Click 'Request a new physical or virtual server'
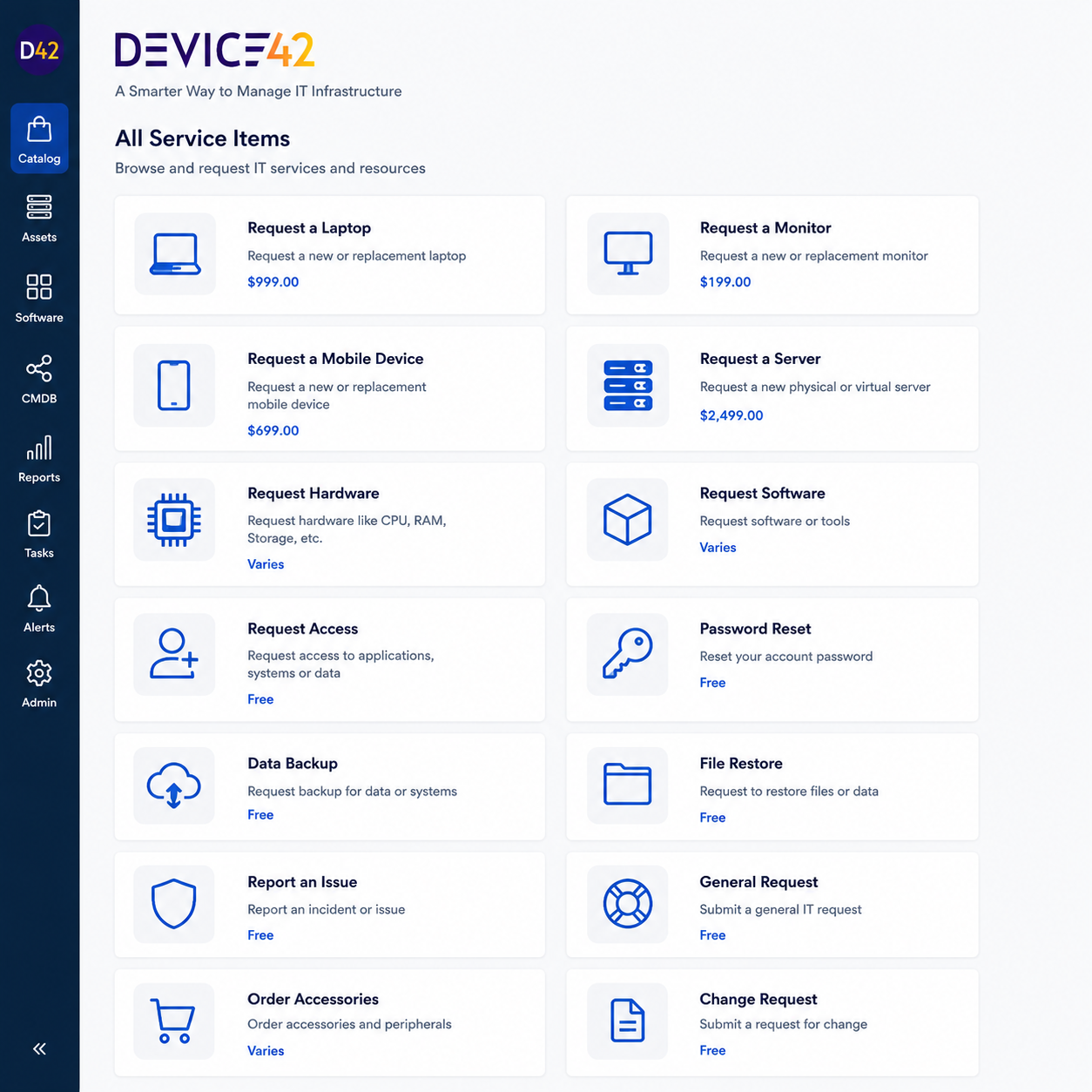 [815, 387]
